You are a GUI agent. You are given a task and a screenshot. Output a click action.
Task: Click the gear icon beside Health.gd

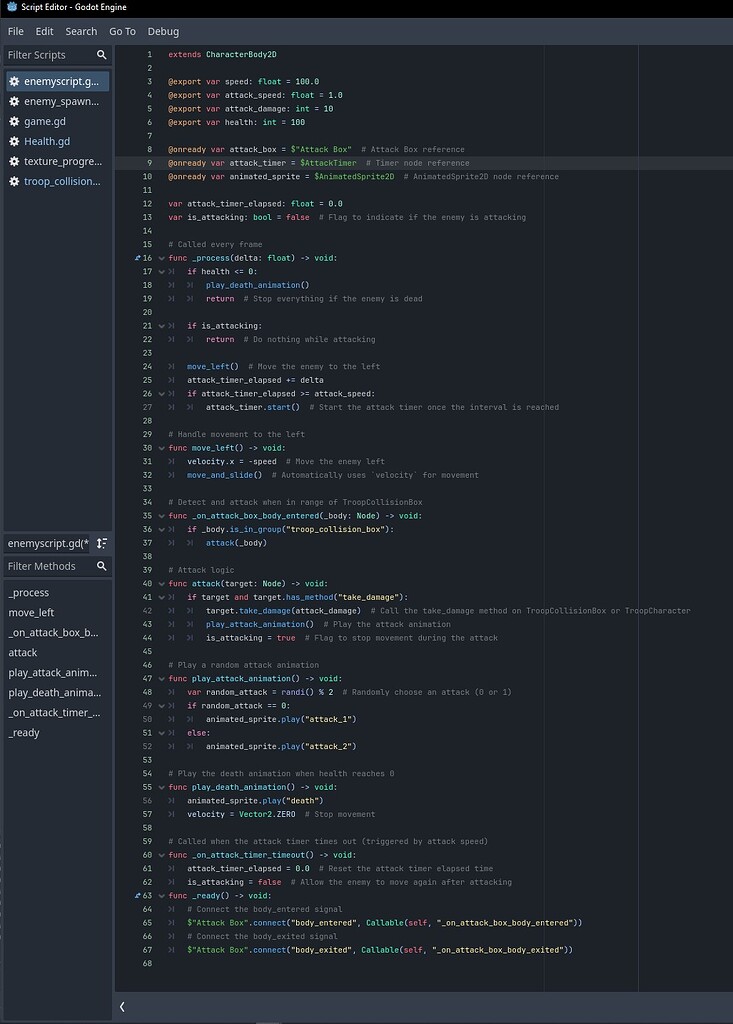coord(14,141)
